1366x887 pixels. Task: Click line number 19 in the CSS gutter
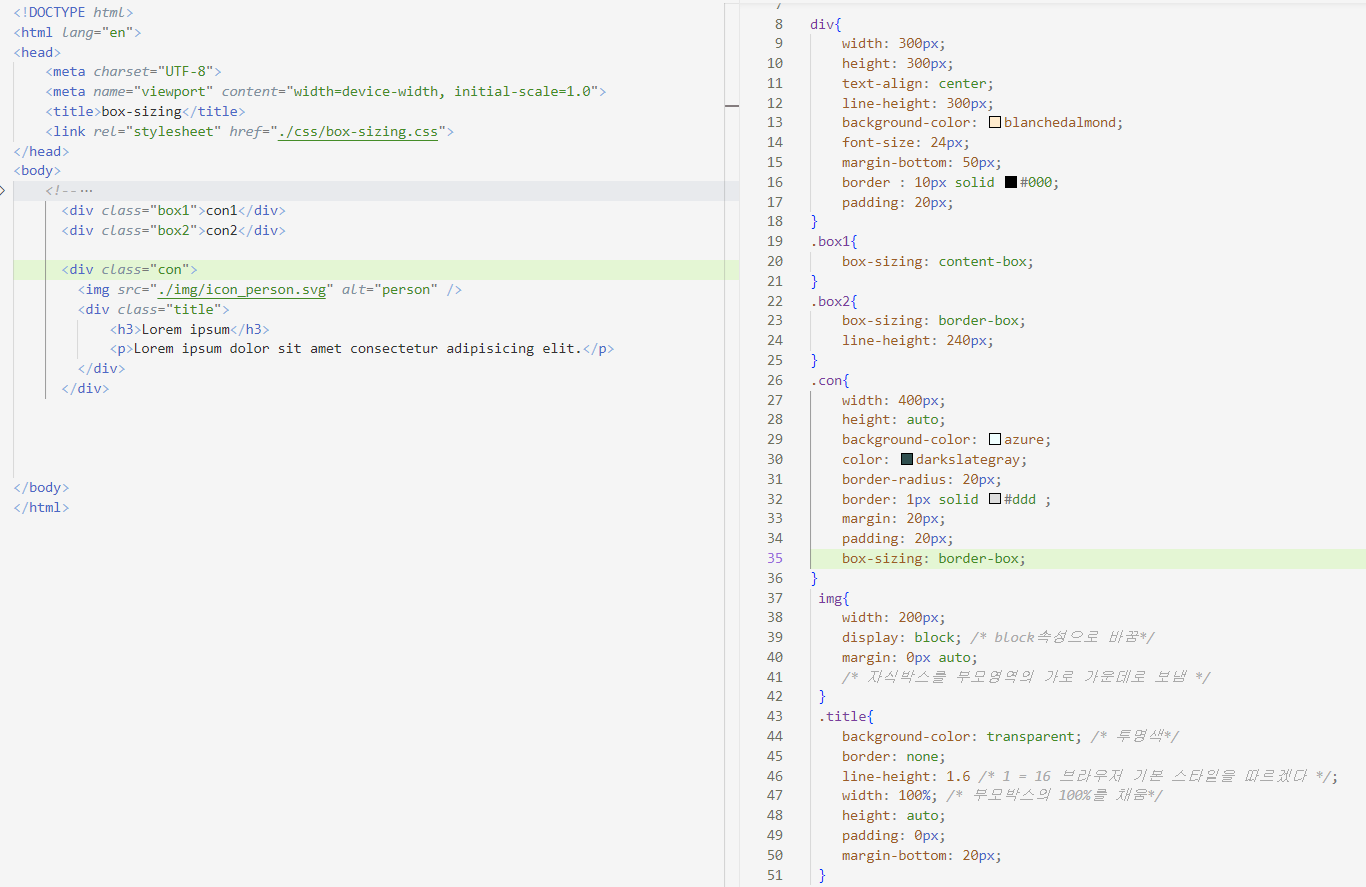coord(775,241)
